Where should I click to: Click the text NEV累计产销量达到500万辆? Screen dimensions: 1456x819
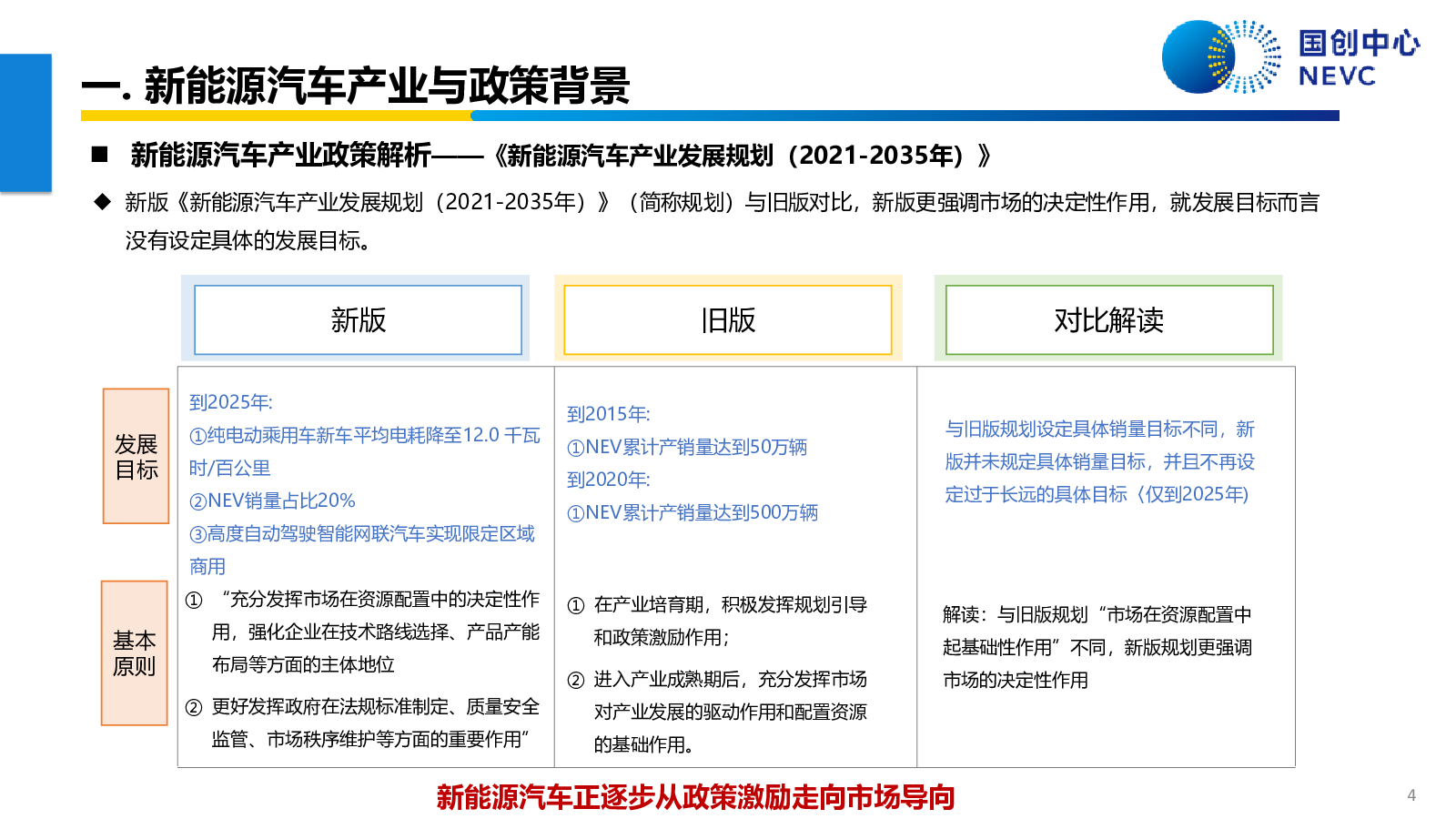tap(693, 512)
